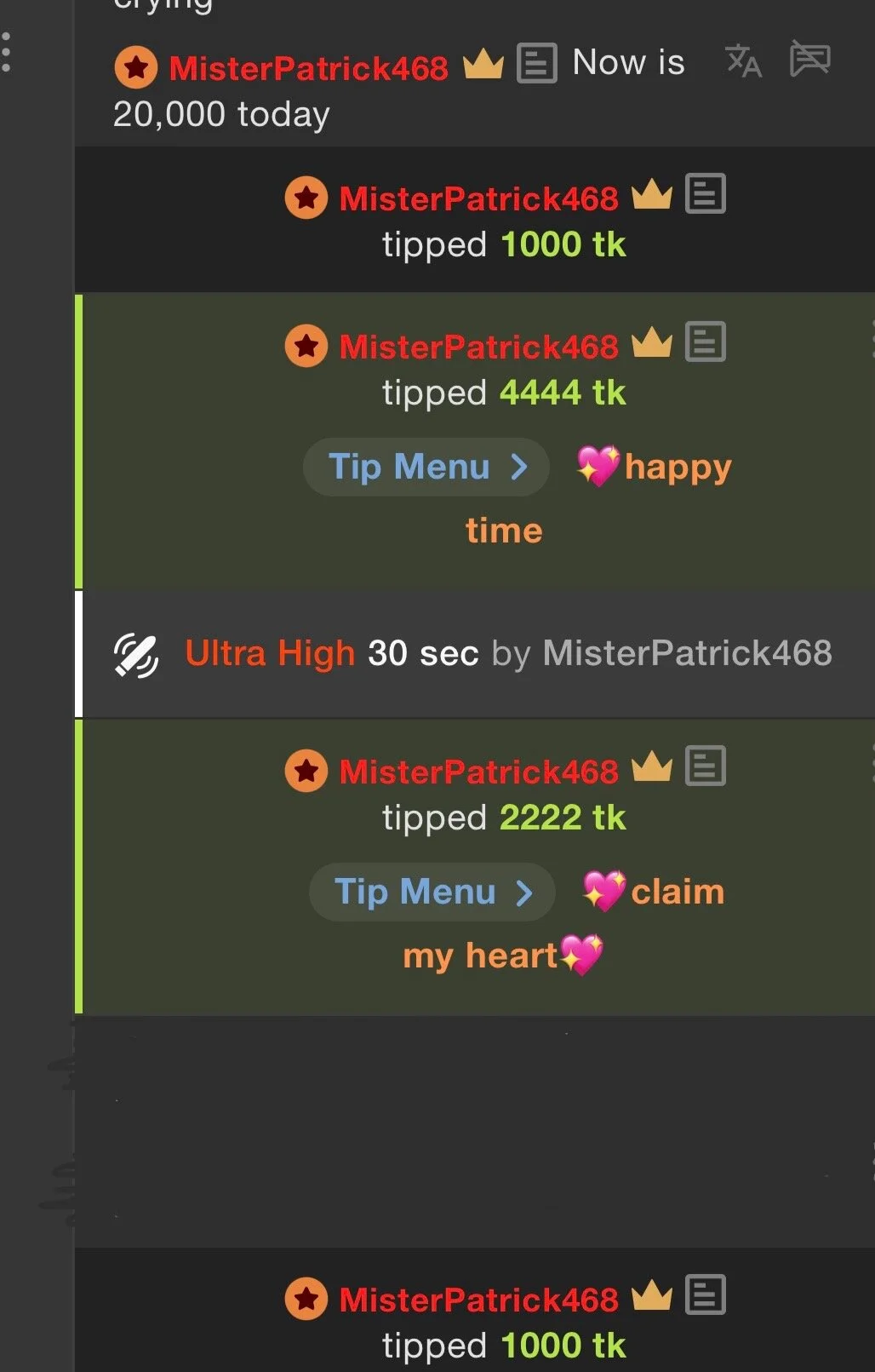Open Tip Menu for the 2222 tk tip

coord(432,892)
